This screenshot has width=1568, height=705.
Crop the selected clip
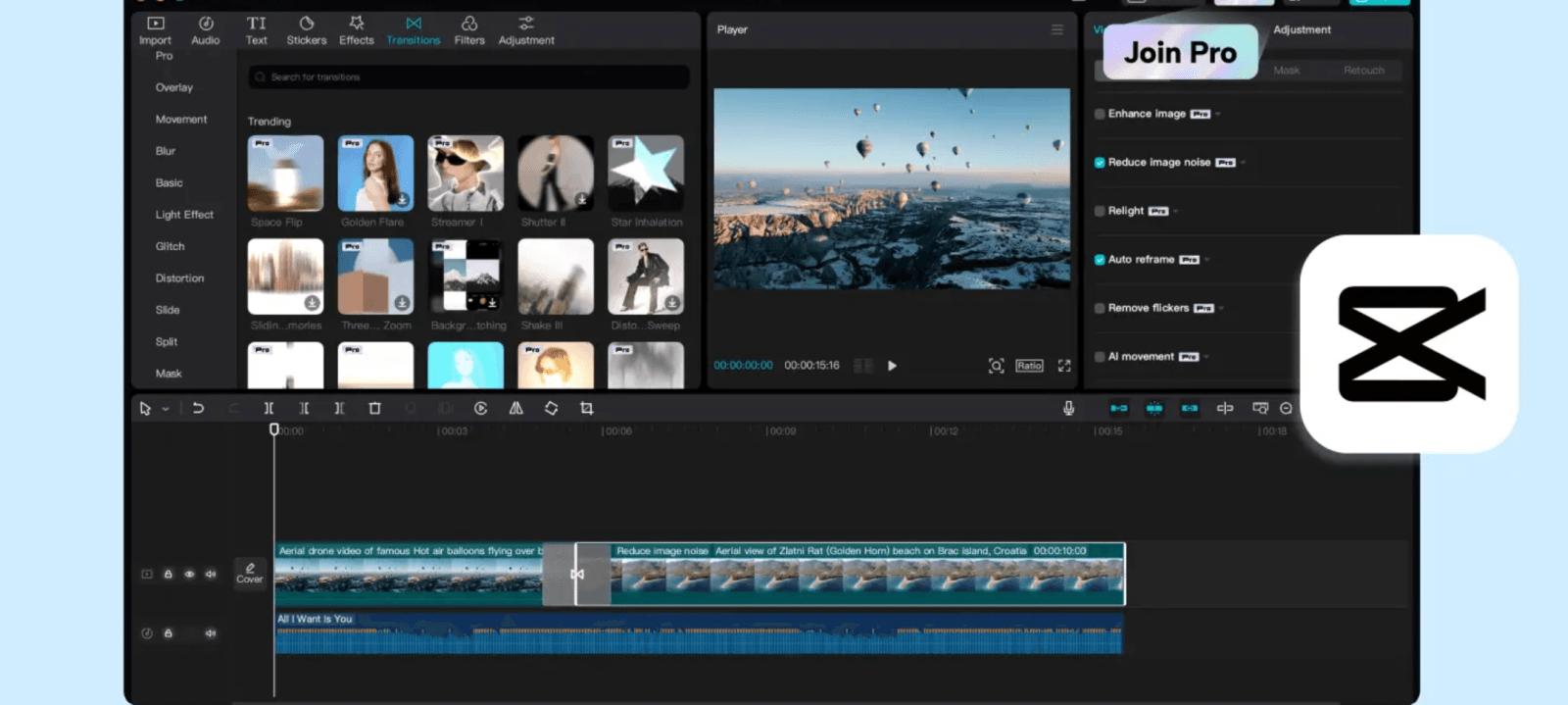587,408
